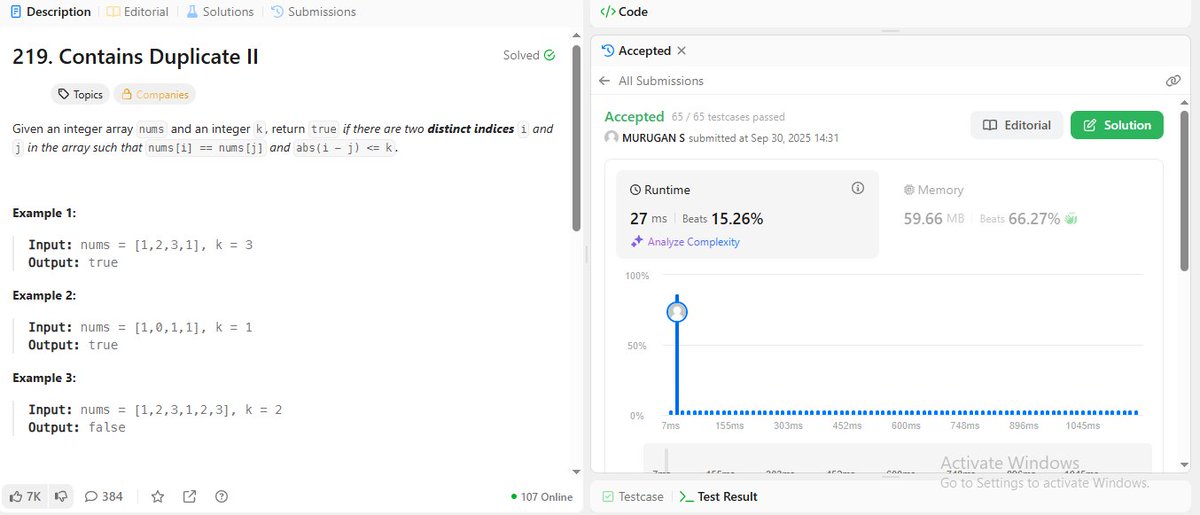Click the back arrow next to All Submissions
This screenshot has width=1200, height=515.
(x=604, y=81)
